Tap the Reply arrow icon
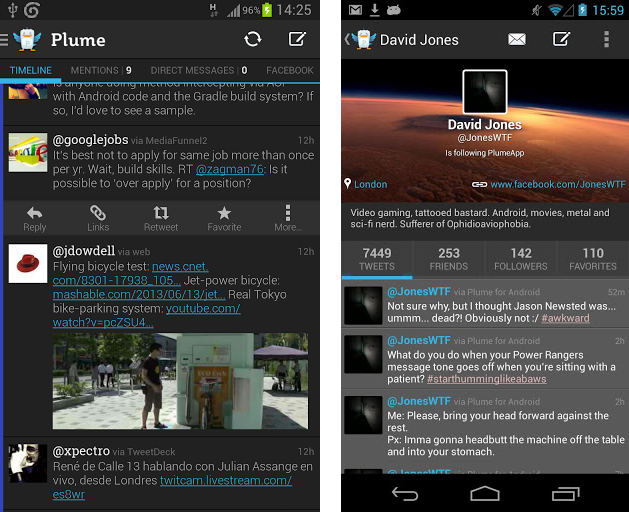The width and height of the screenshot is (629, 512). [x=34, y=213]
